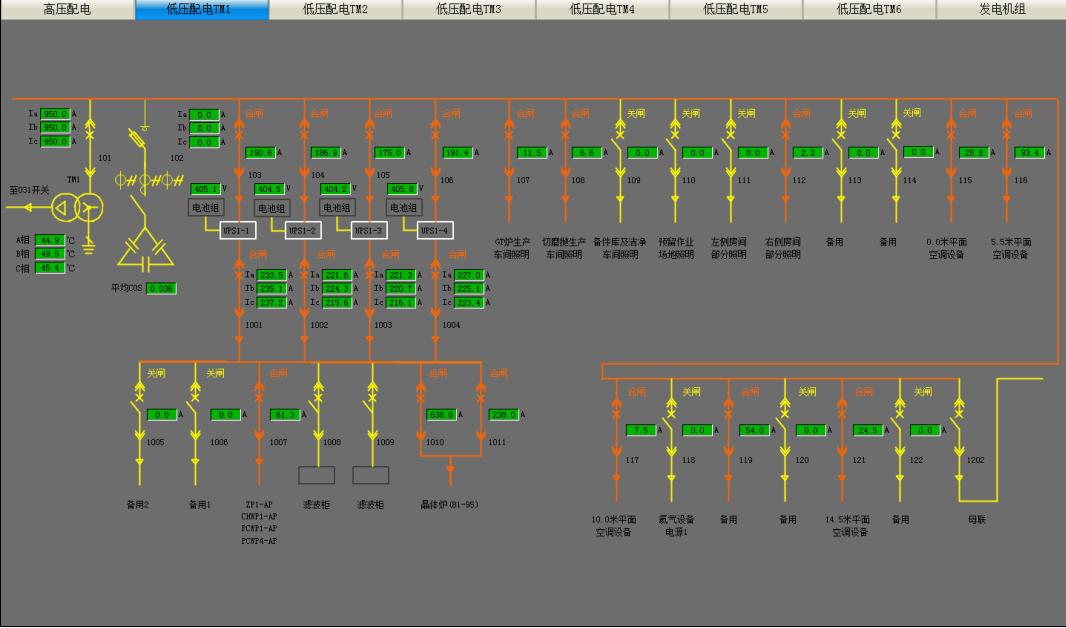Select the filter cabinet box below 1008
This screenshot has width=1066, height=628.
tap(317, 475)
